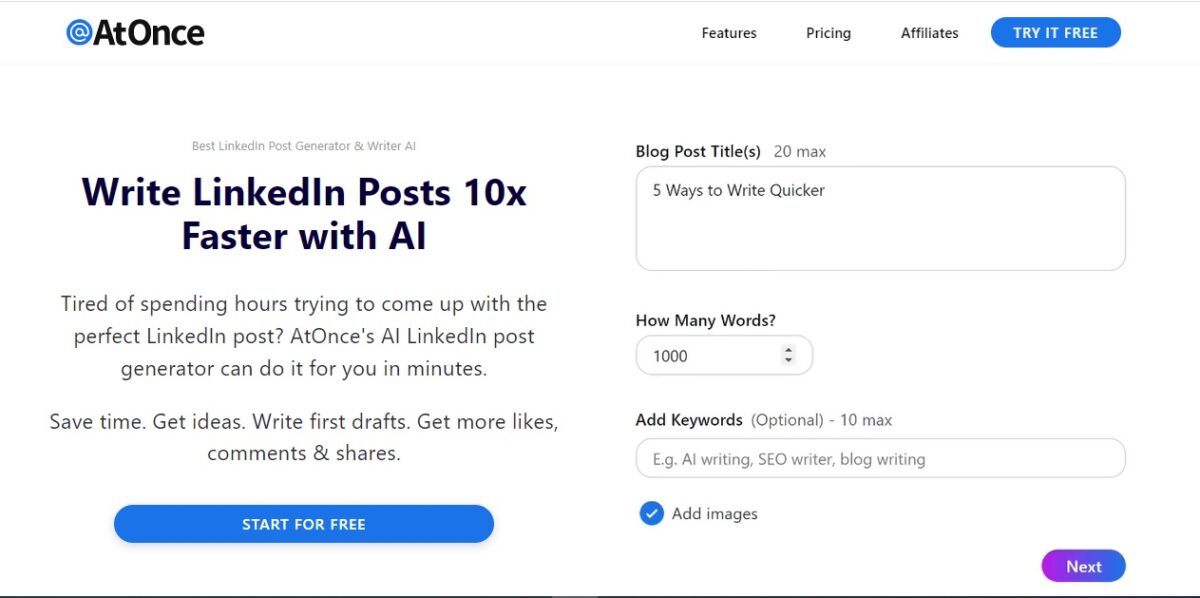
Task: Focus the Add Keywords input field
Action: tap(881, 458)
